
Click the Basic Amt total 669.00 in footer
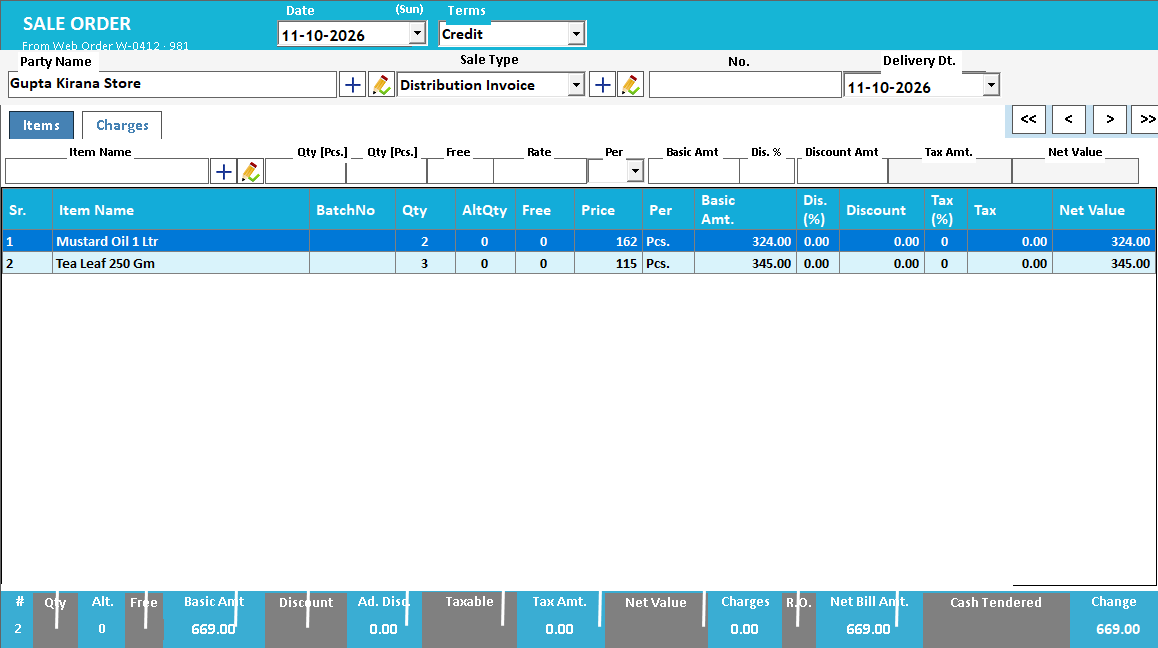(x=213, y=629)
